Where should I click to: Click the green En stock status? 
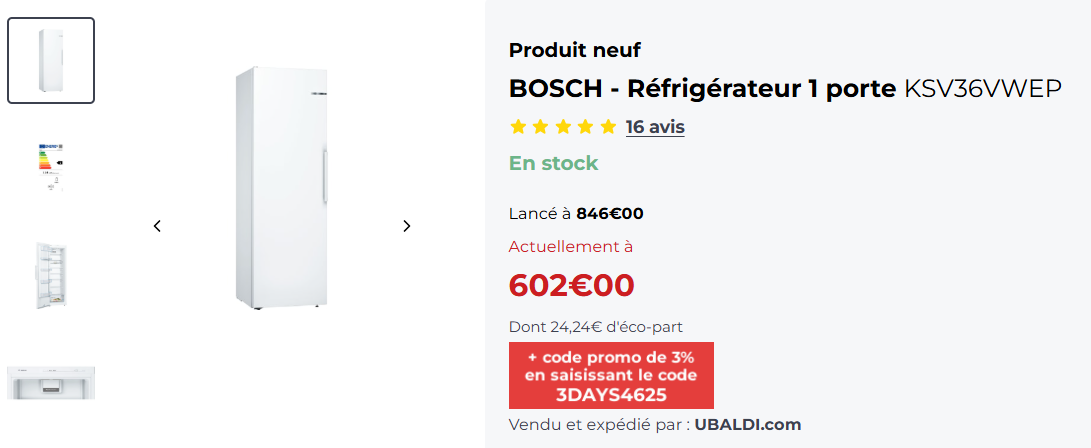pos(553,163)
